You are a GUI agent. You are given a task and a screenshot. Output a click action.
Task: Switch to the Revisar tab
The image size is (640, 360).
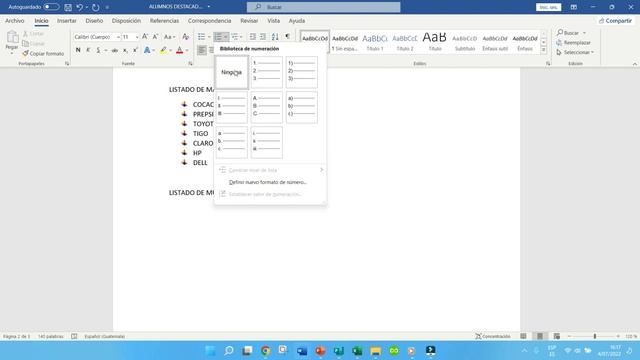(249, 20)
